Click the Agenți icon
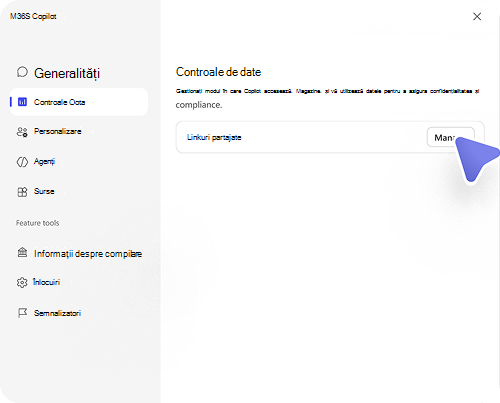Screen dimensions: 500x403 (x=22, y=162)
